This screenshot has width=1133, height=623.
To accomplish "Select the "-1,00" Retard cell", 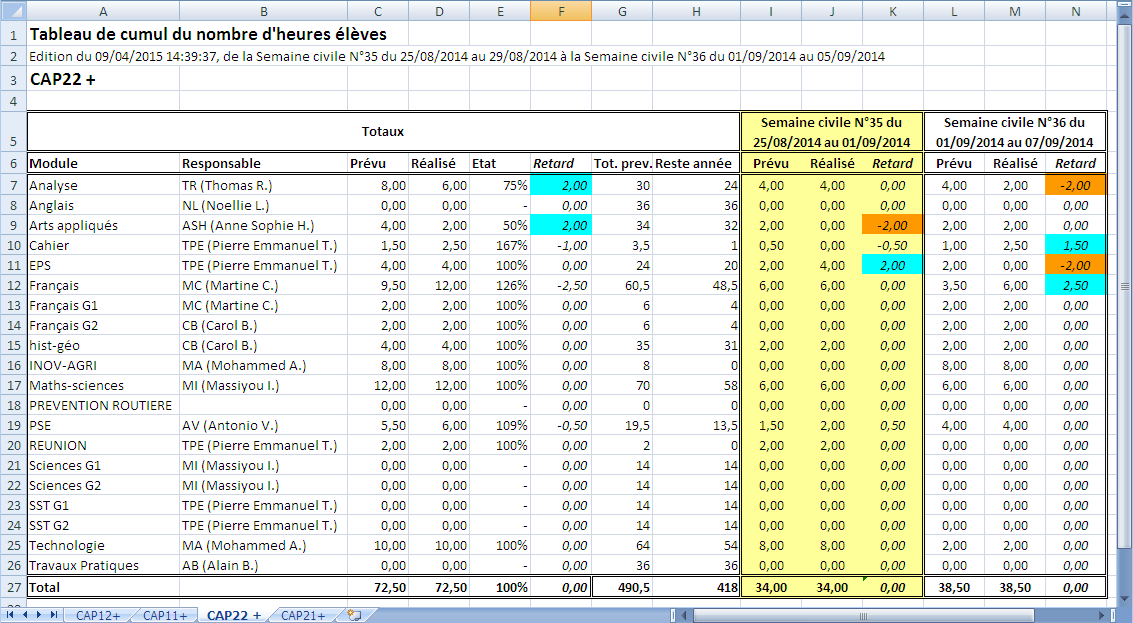I will [561, 246].
